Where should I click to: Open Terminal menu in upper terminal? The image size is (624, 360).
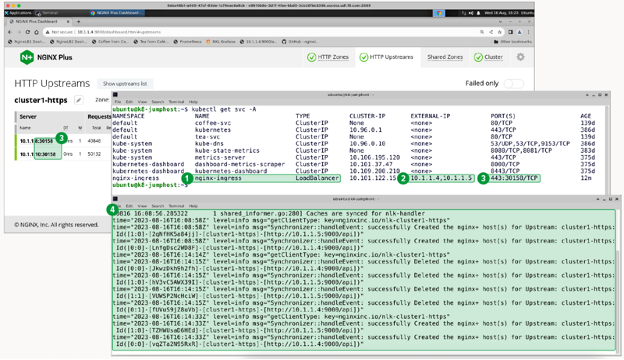point(176,102)
